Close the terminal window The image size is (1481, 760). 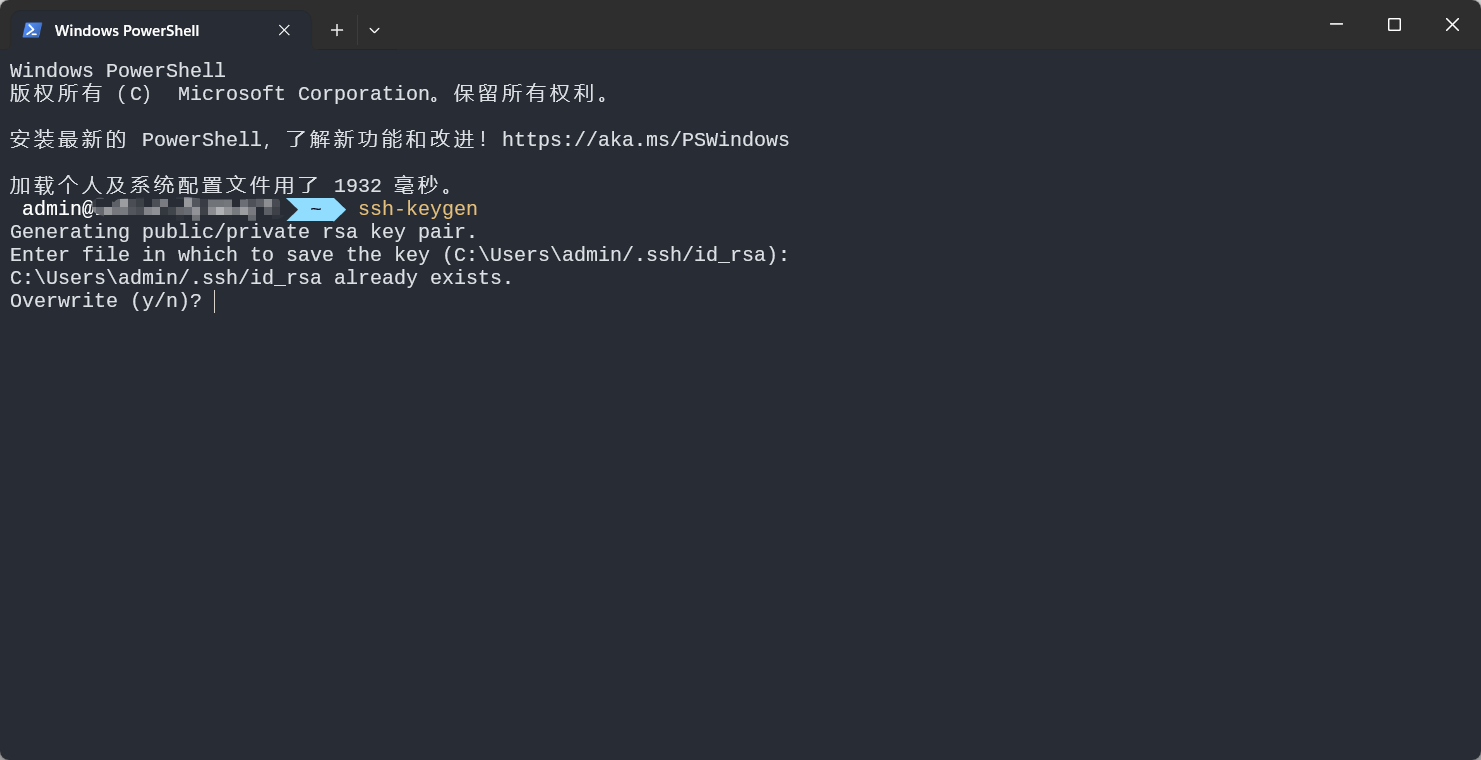click(1452, 24)
